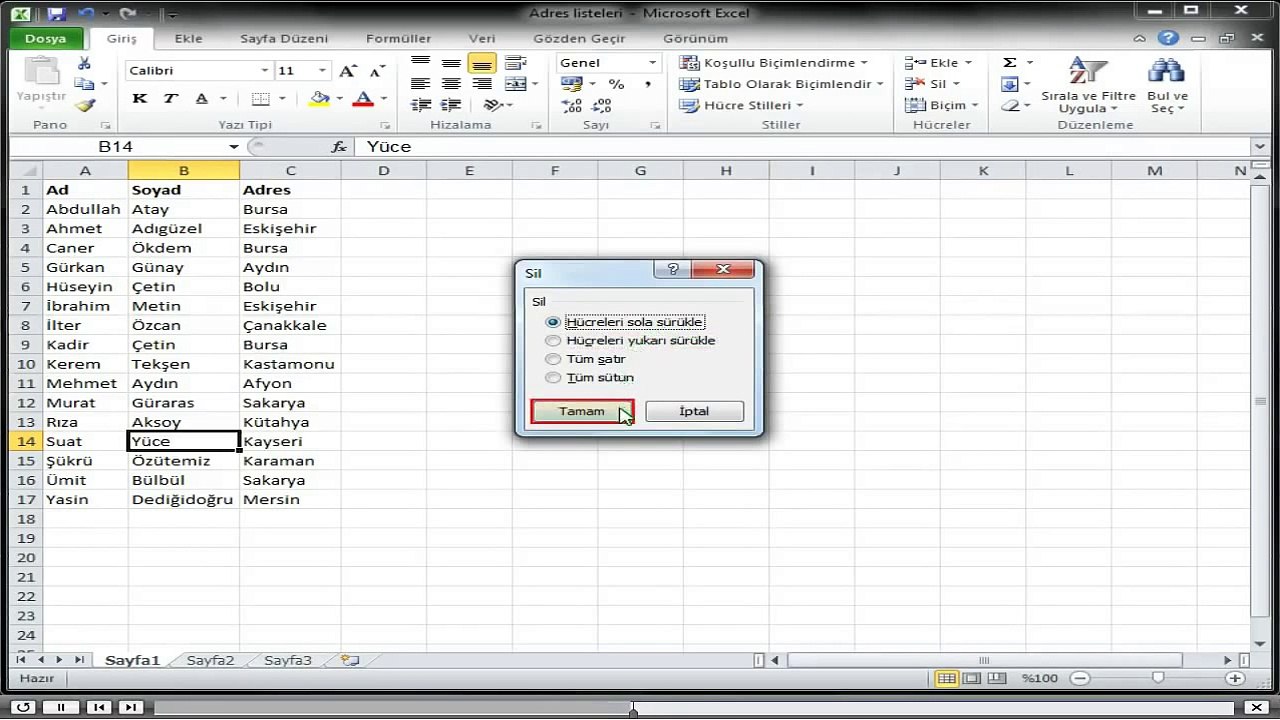Screen dimensions: 1280x720
Task: Click the Name Box showing B14
Action: point(125,147)
